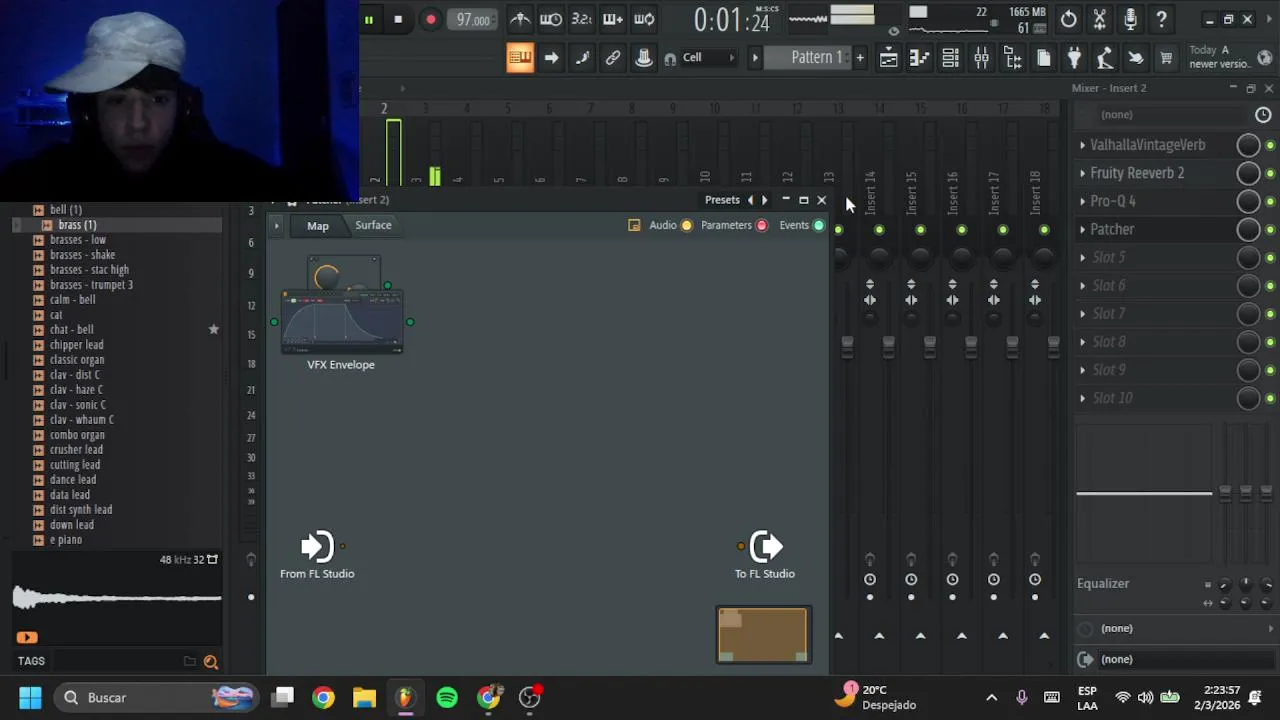Image resolution: width=1280 pixels, height=720 pixels.
Task: Open the Mixer view icon in the toolbar
Action: [x=981, y=58]
